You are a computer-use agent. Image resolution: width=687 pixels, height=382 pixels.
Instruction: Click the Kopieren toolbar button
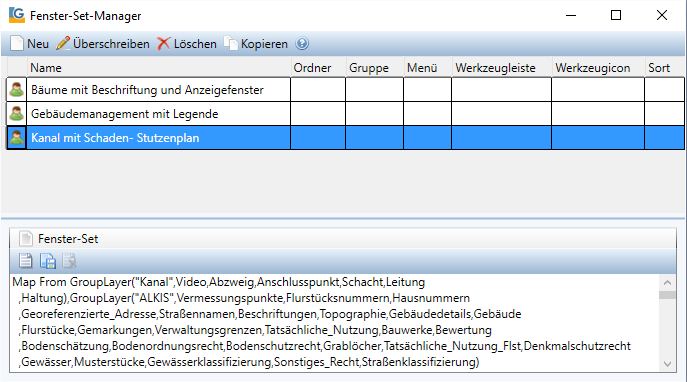pyautogui.click(x=256, y=44)
